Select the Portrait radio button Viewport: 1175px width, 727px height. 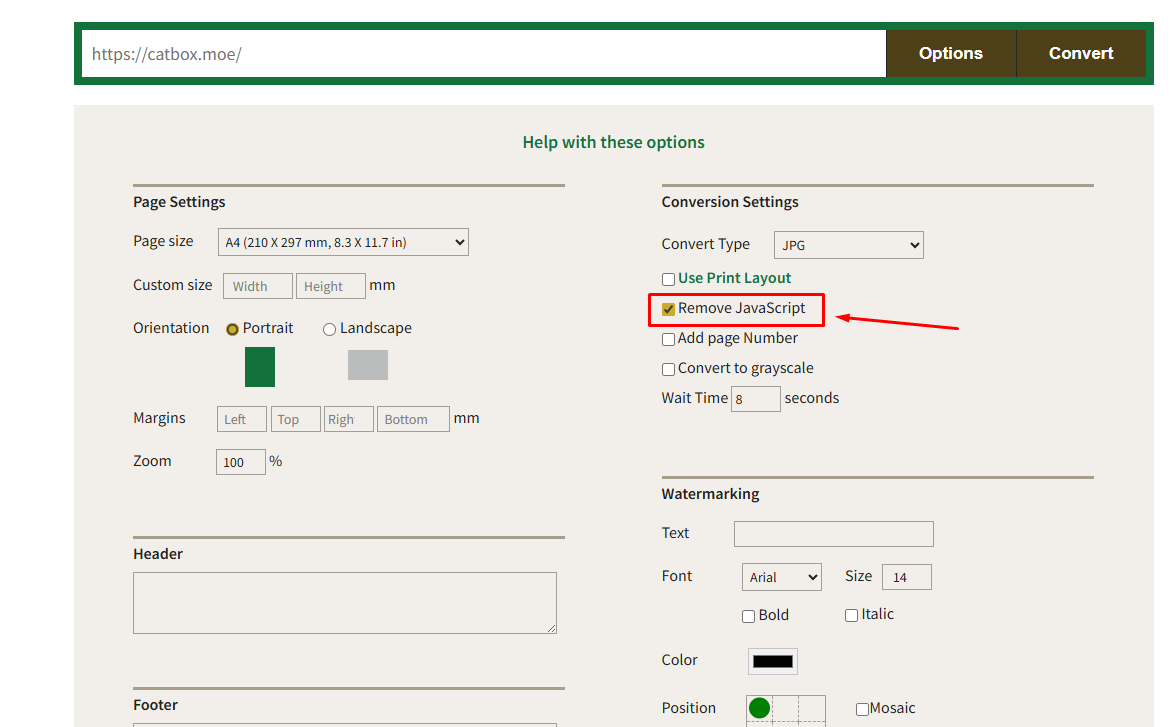[x=232, y=329]
